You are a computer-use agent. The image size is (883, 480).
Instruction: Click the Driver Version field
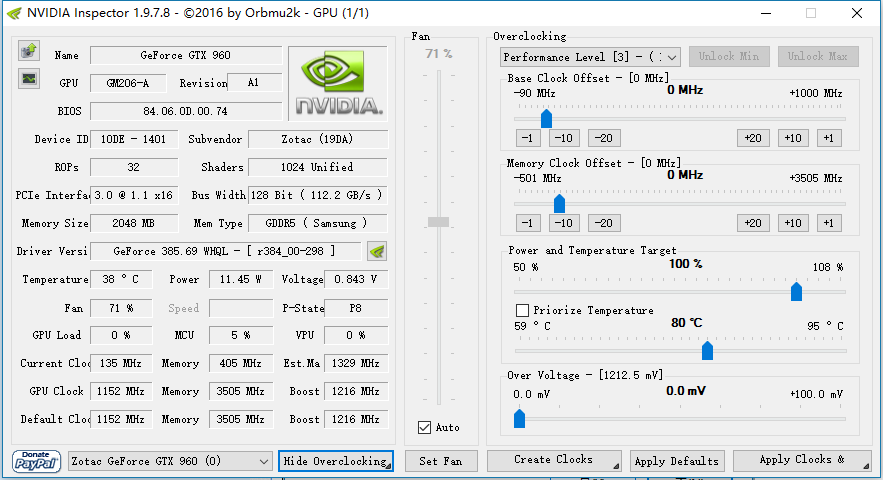tap(225, 251)
